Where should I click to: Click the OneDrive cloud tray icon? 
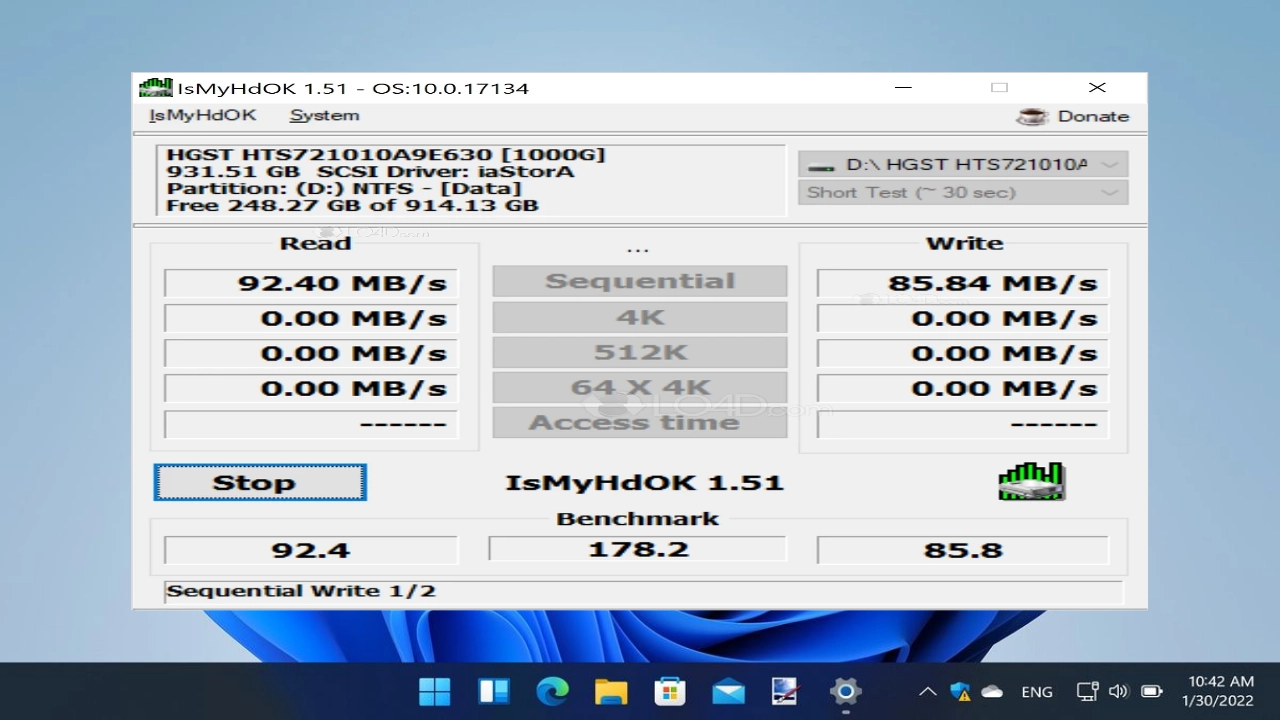(x=992, y=691)
